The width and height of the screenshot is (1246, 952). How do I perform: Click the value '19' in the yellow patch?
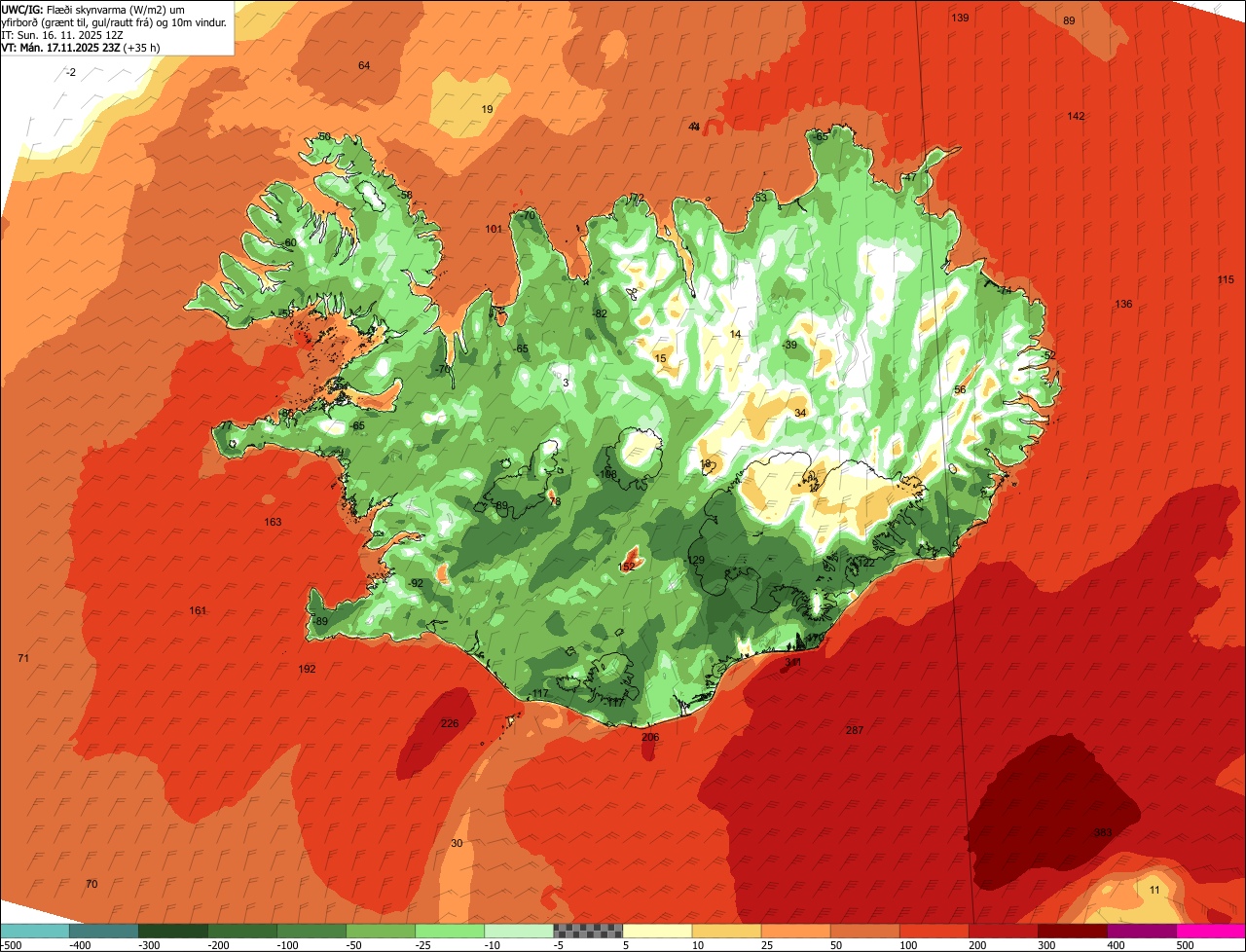[487, 109]
